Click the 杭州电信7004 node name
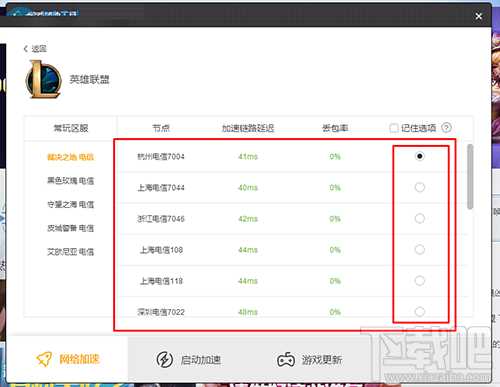The width and height of the screenshot is (500, 387). click(161, 156)
